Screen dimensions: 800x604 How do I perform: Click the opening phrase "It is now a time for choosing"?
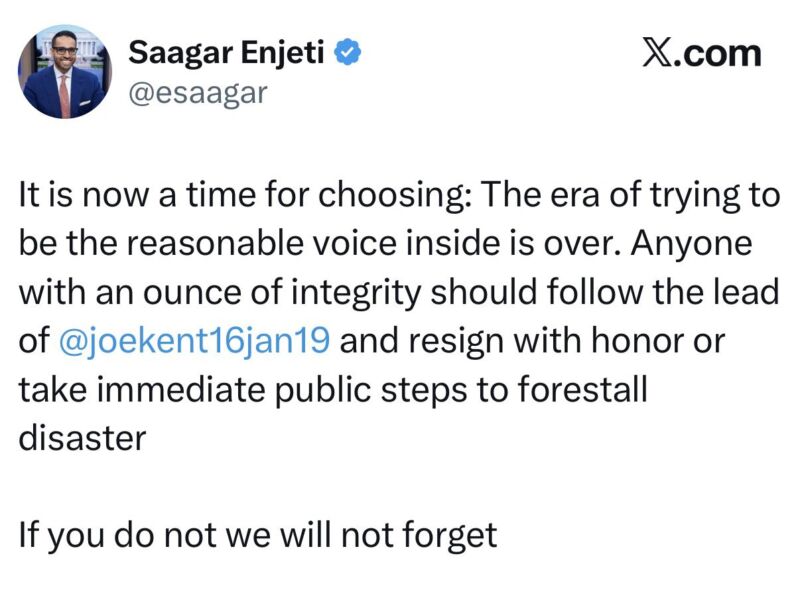239,196
